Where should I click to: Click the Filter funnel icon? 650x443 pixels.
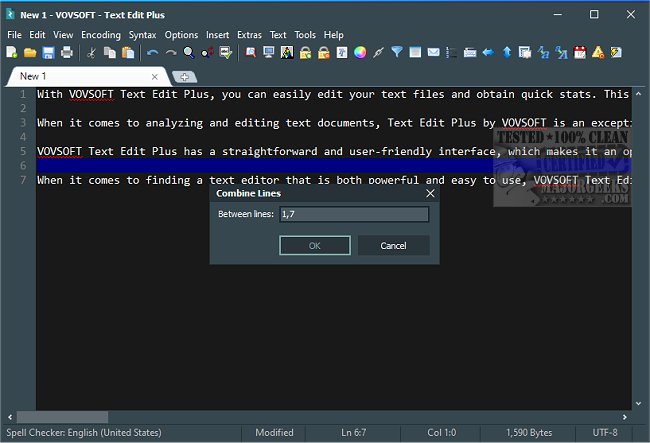click(x=396, y=52)
